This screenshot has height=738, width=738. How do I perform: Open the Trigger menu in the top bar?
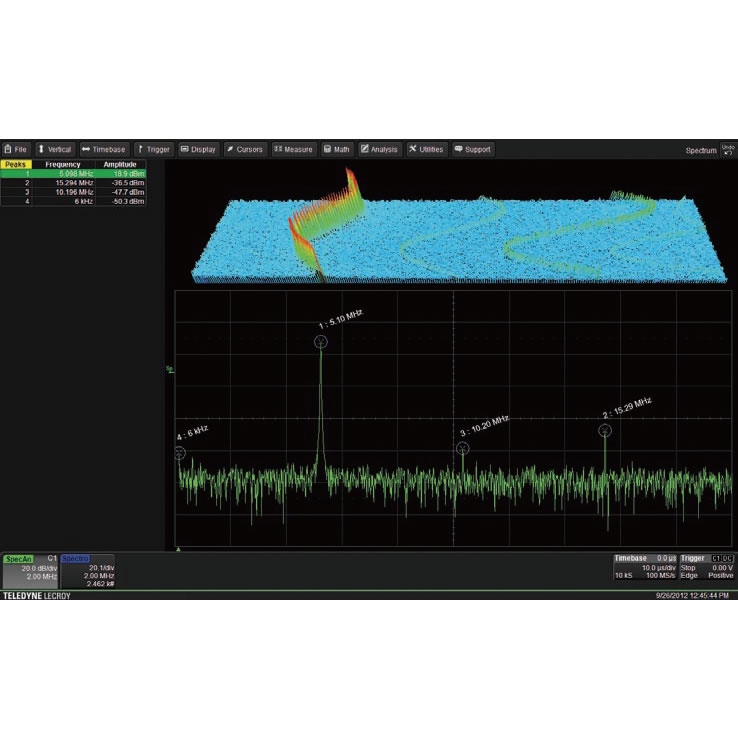point(153,149)
